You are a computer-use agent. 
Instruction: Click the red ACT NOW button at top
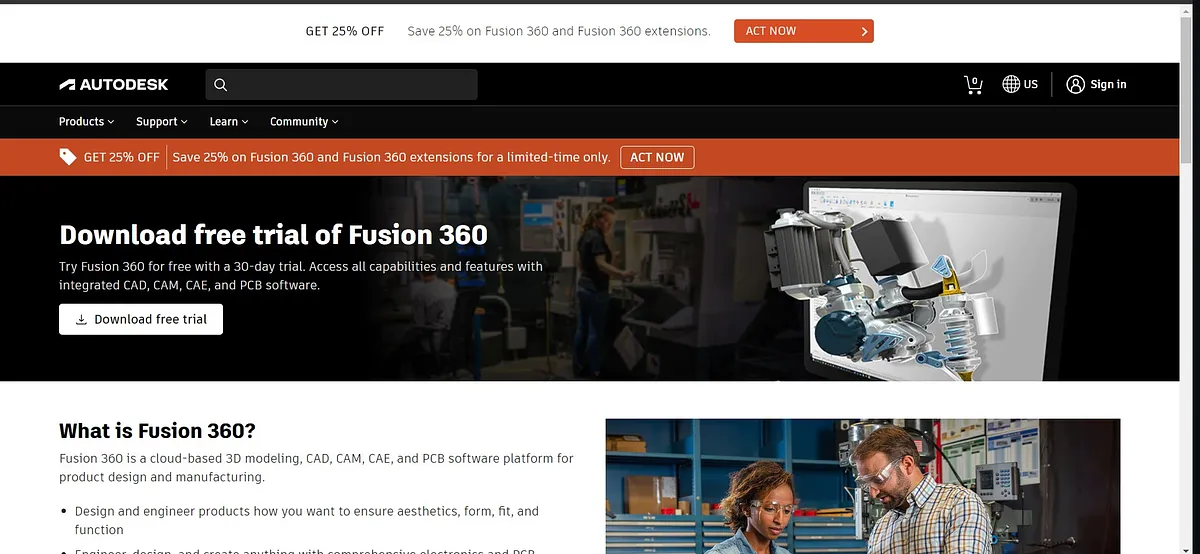point(804,31)
